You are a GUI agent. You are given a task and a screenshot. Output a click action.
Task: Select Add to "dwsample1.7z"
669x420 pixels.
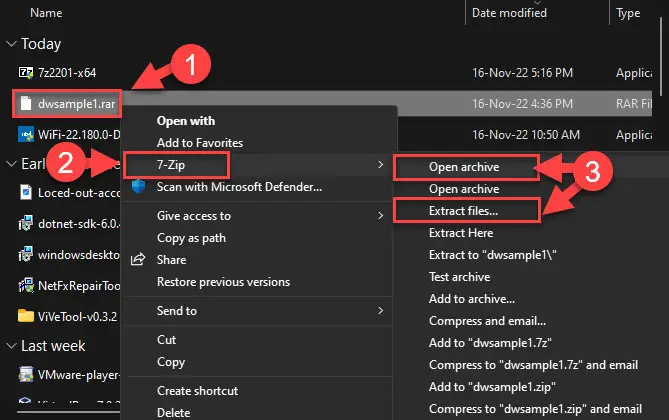tap(490, 343)
